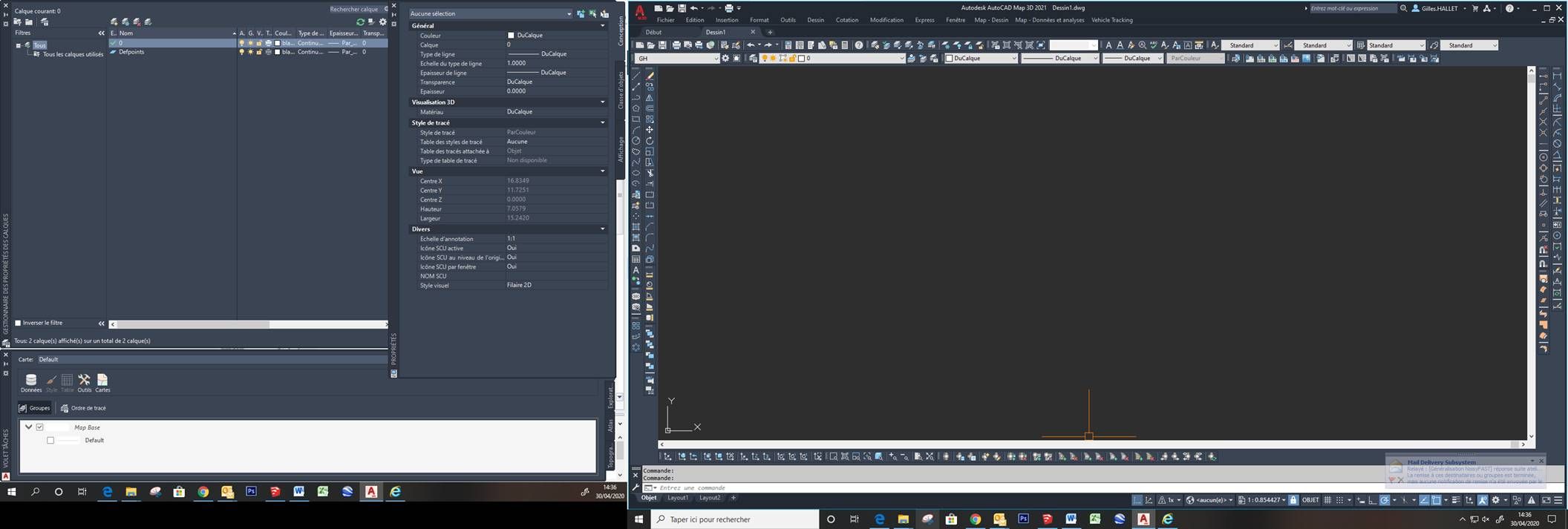Viewport: 1568px width, 529px height.
Task: Select the Circle drawing tool
Action: (636, 140)
